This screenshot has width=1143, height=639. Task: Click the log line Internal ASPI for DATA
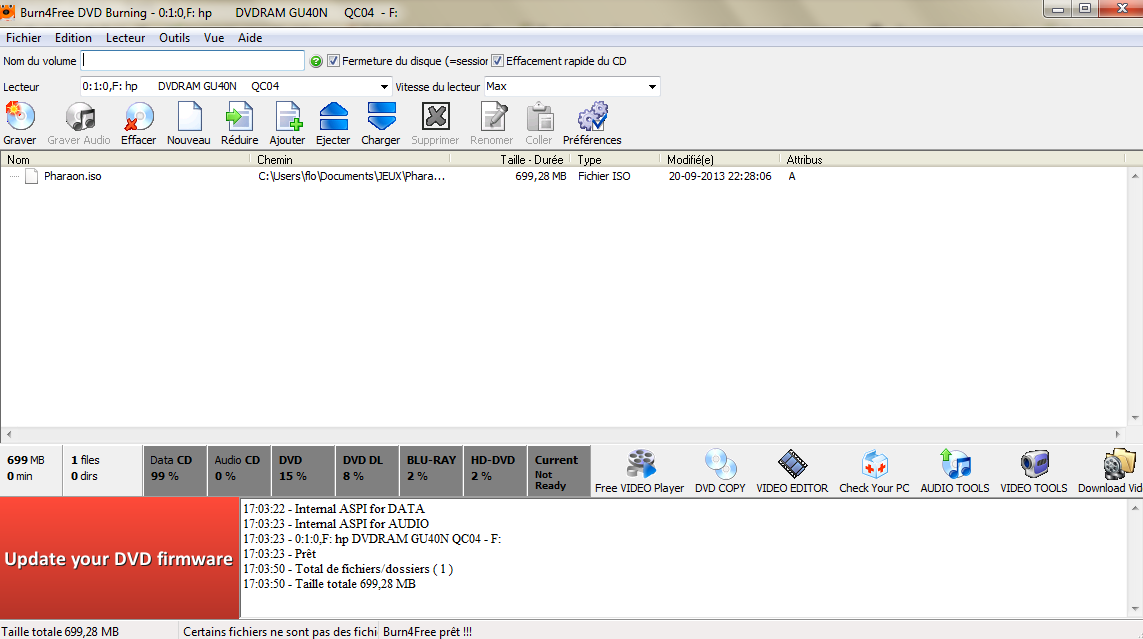click(334, 509)
